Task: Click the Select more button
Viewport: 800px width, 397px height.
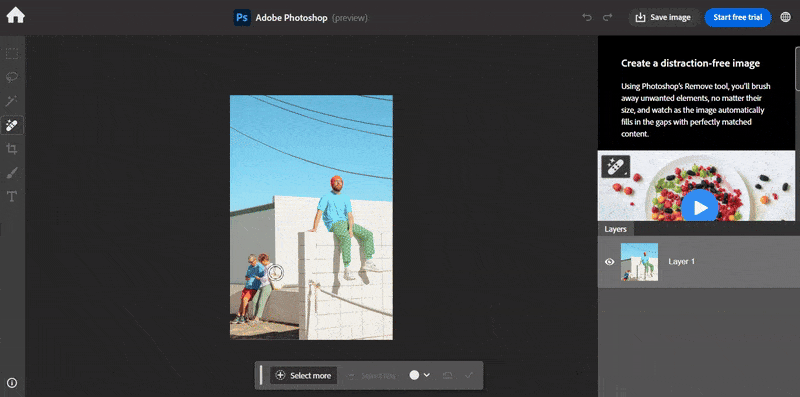Action: (x=304, y=376)
